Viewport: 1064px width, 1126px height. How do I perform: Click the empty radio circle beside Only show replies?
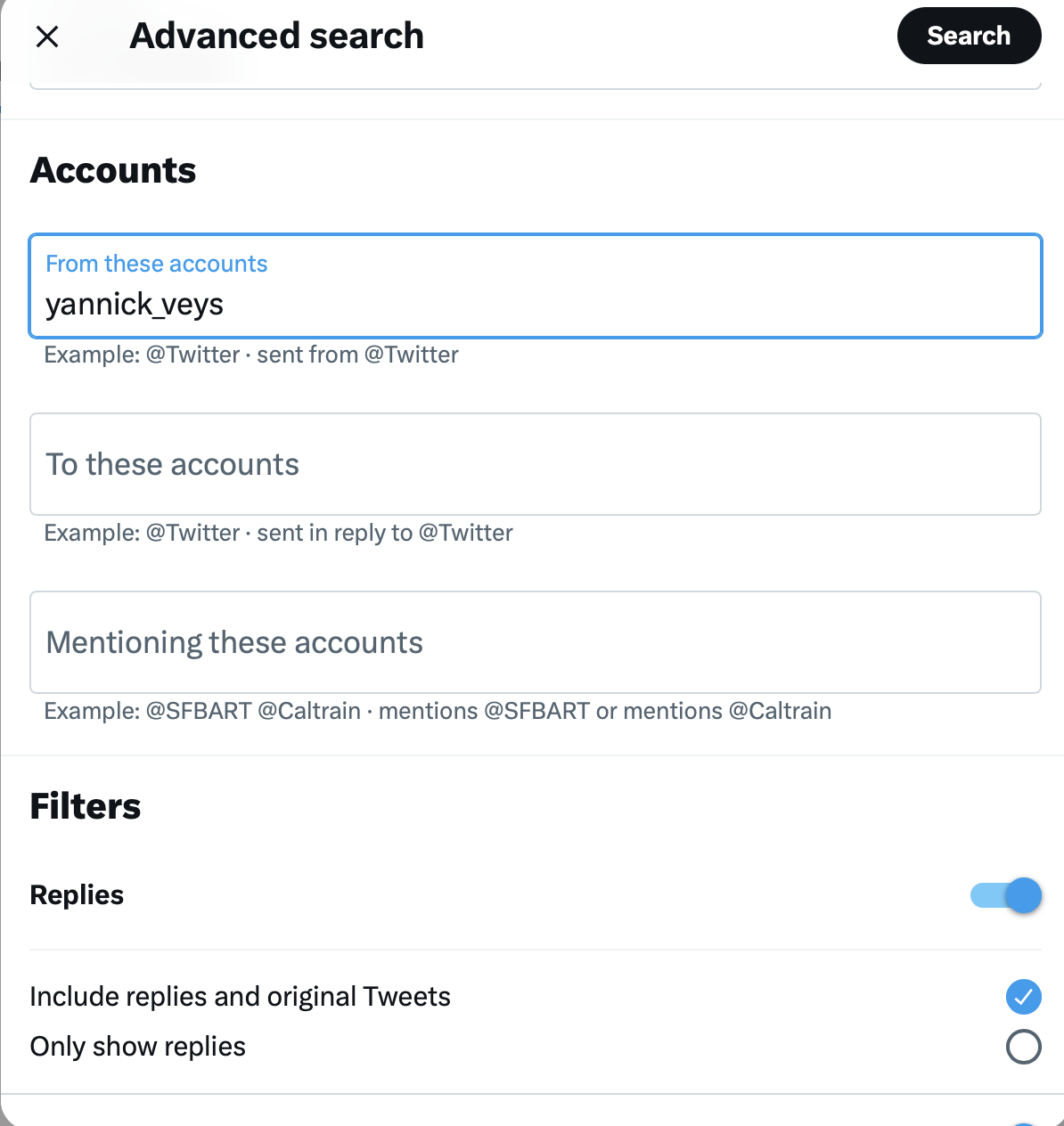[1023, 1047]
